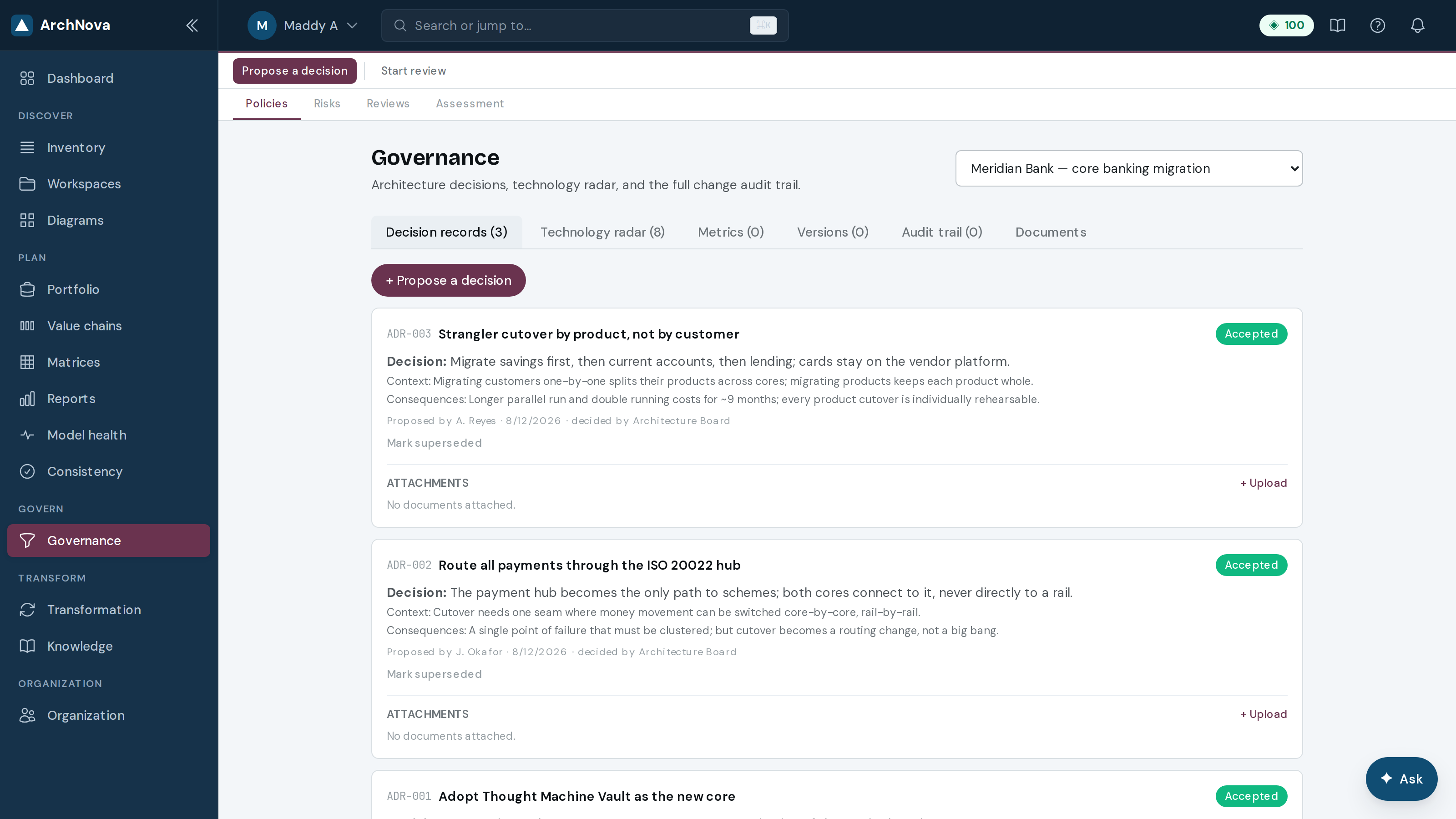The height and width of the screenshot is (819, 1456).
Task: Open the Knowledge book icon in the sidebar
Action: [x=27, y=646]
